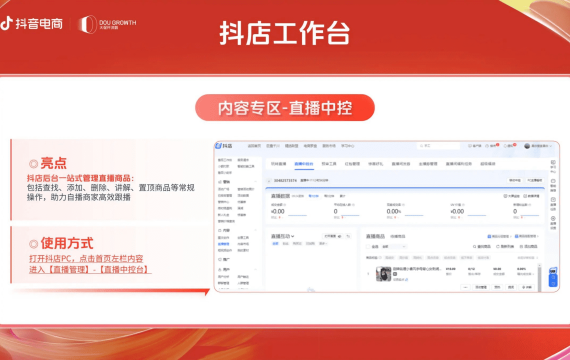Image resolution: width=570 pixels, height=360 pixels.
Task: Open the 红包管理 tab
Action: tap(352, 164)
